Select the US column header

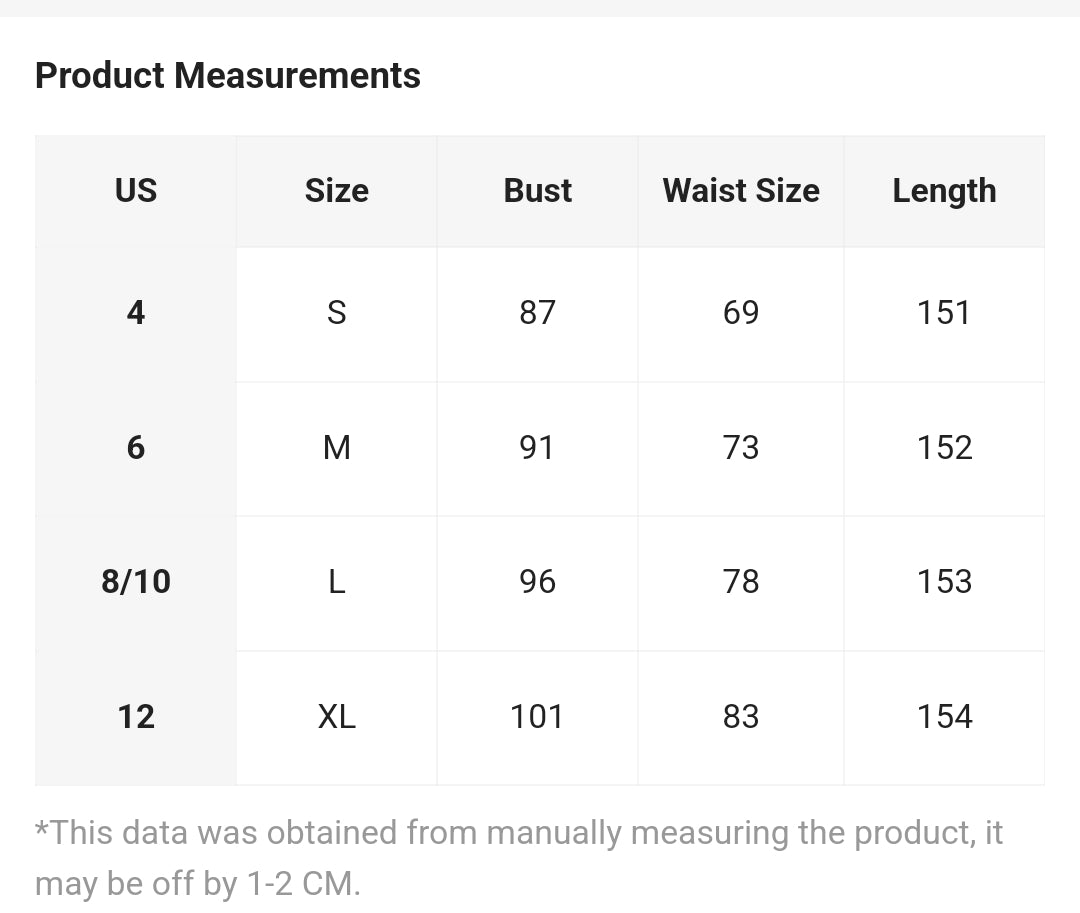point(136,191)
